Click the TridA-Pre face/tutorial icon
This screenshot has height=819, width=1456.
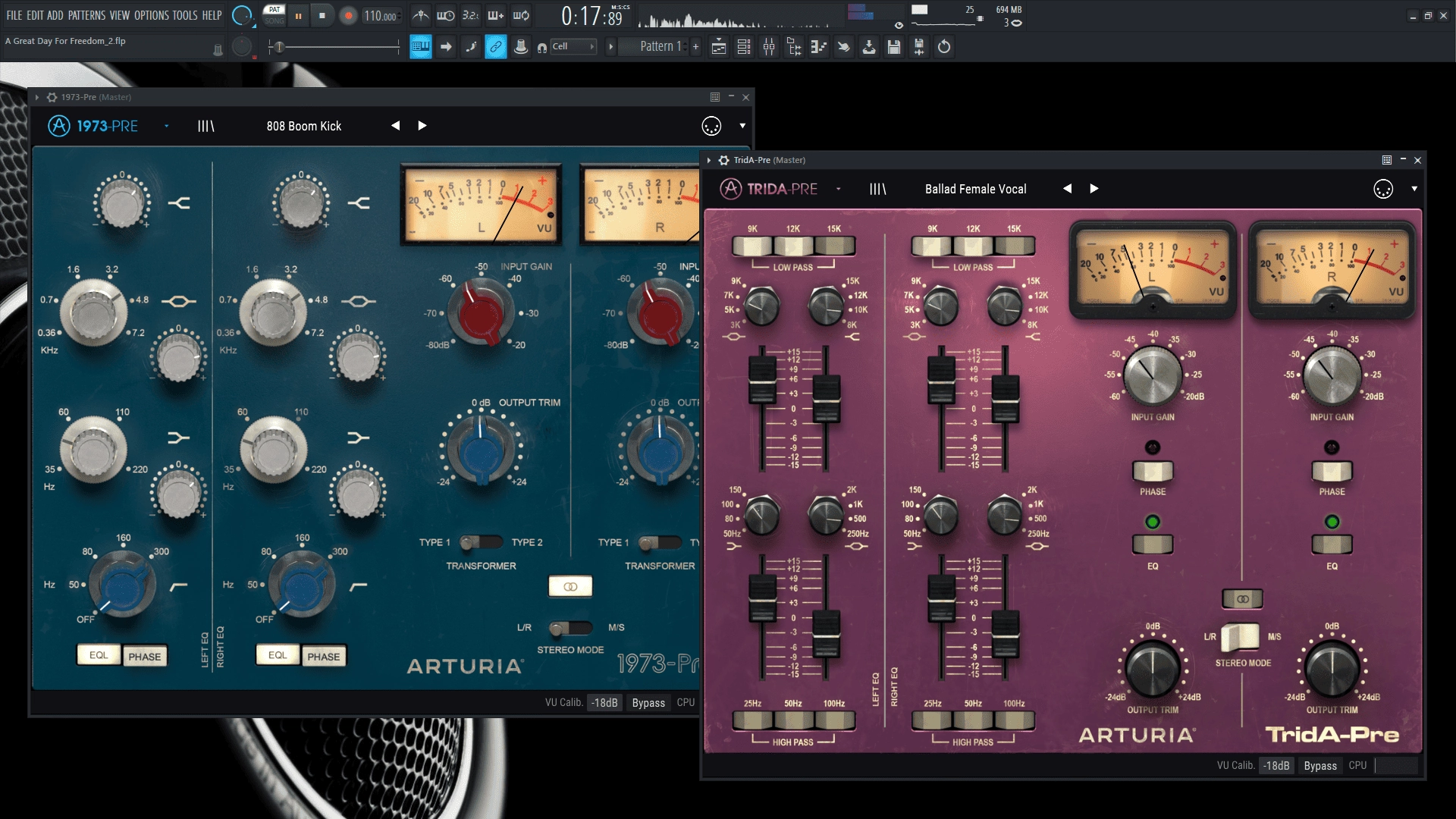pos(1383,189)
